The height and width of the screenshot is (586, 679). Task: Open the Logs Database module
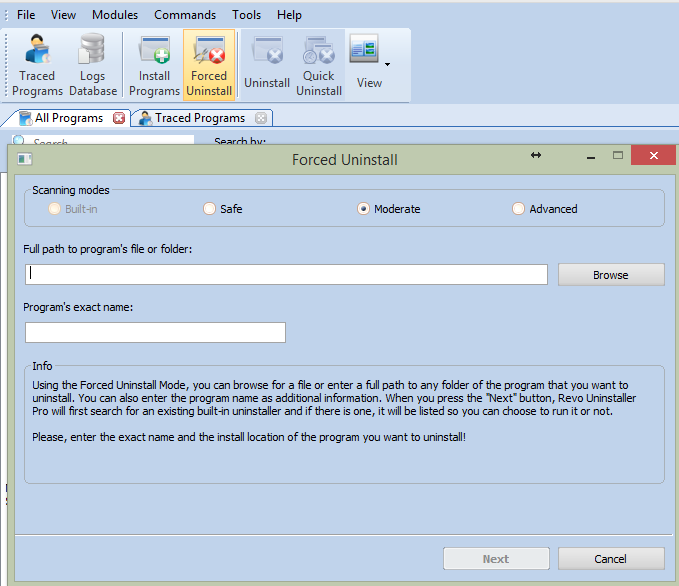pos(93,65)
